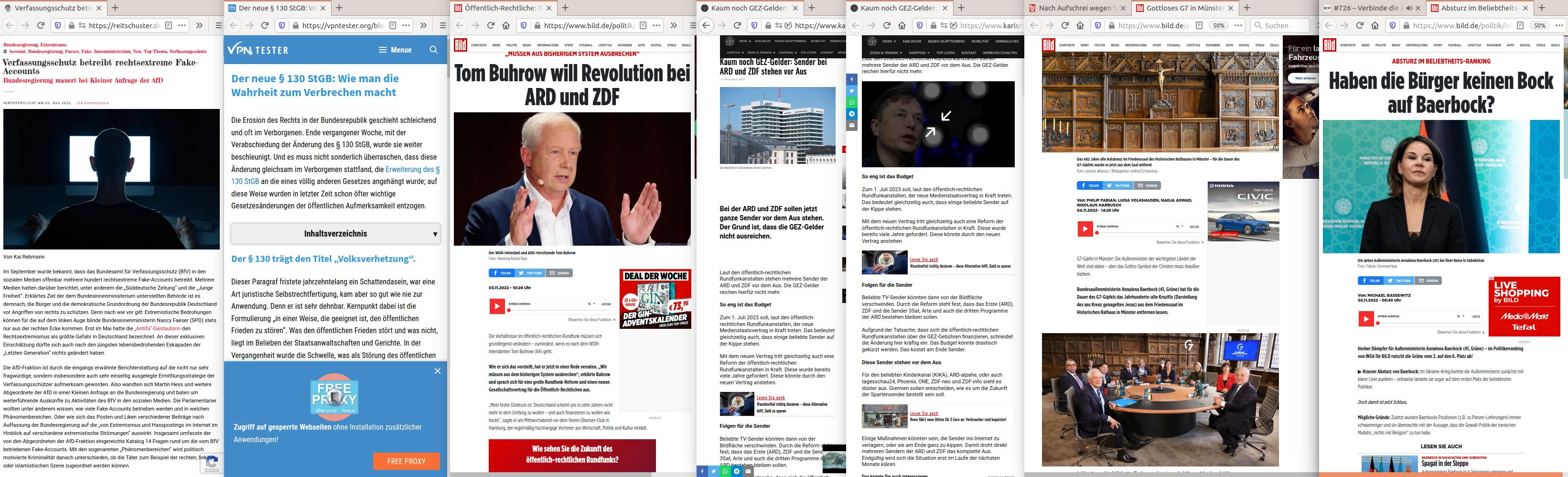The image size is (1568, 477).
Task: Open page actions dots in Buhrow window
Action: [x=656, y=26]
